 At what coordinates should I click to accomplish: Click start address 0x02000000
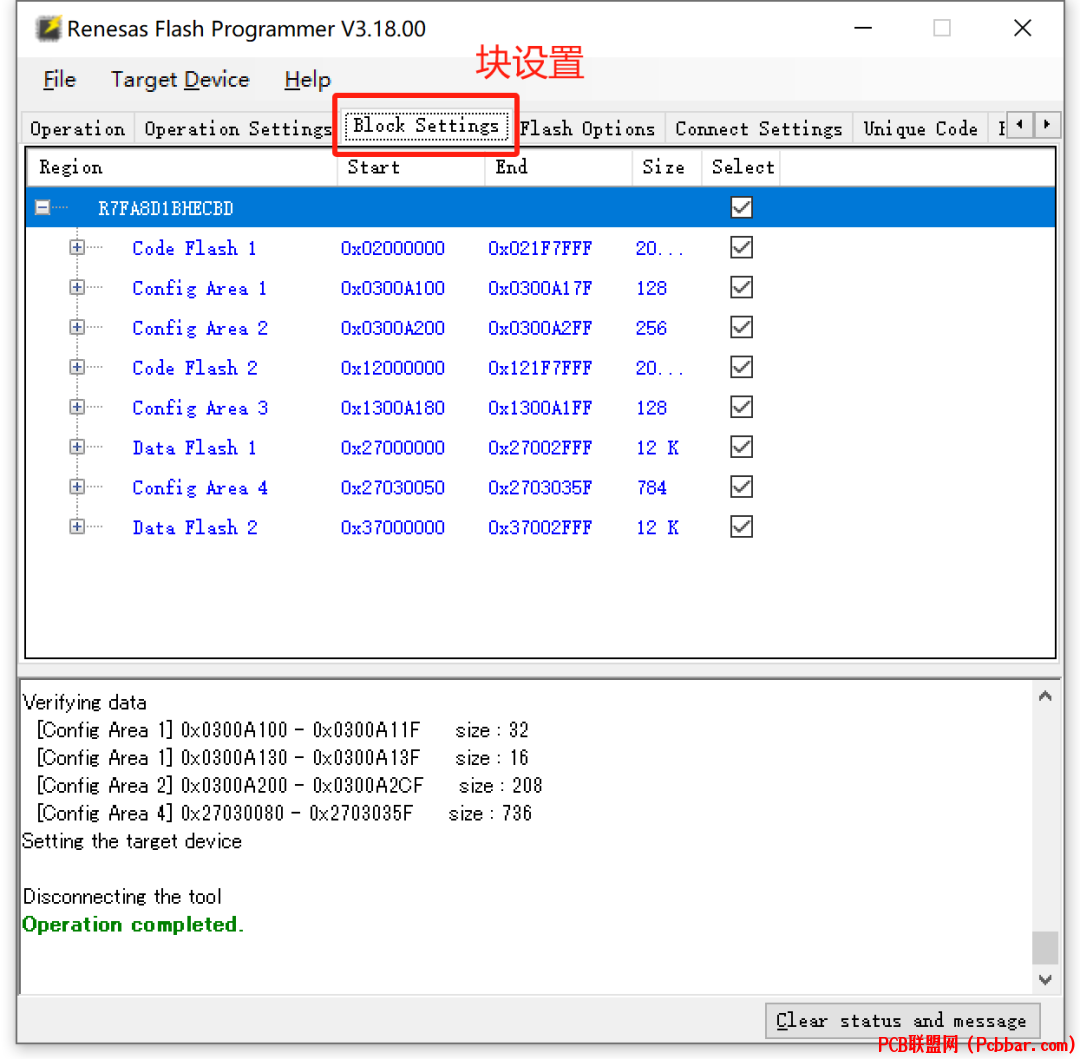point(393,248)
